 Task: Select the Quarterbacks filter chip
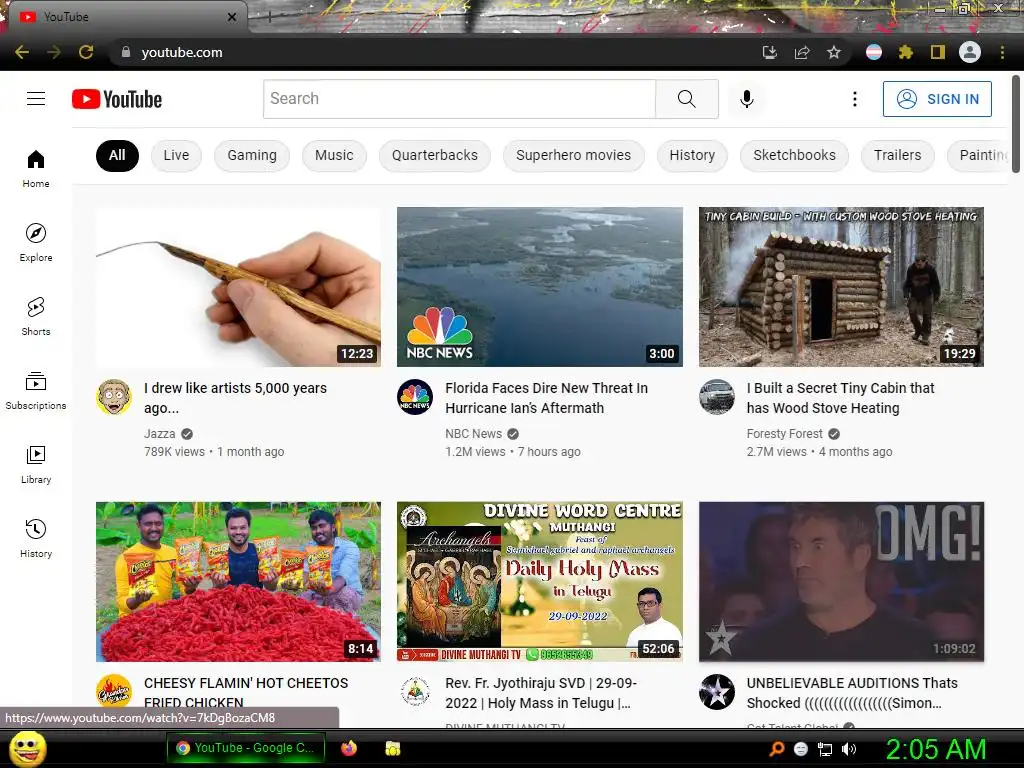coord(435,155)
